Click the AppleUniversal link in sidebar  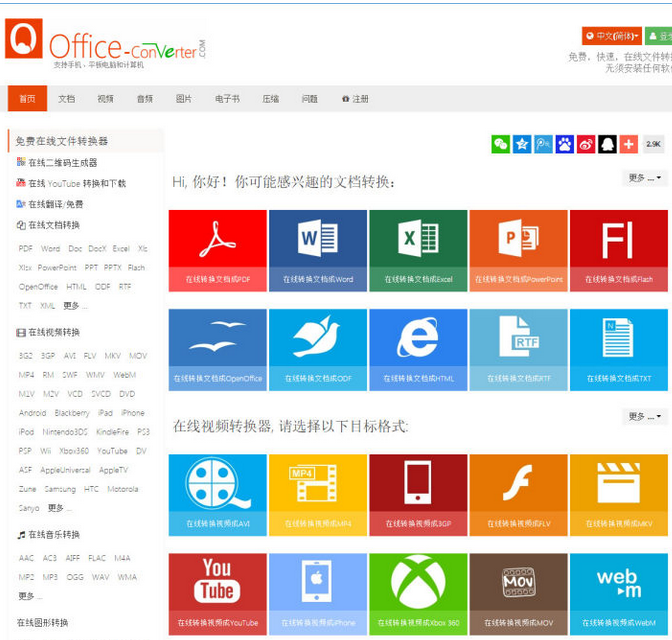tap(65, 470)
